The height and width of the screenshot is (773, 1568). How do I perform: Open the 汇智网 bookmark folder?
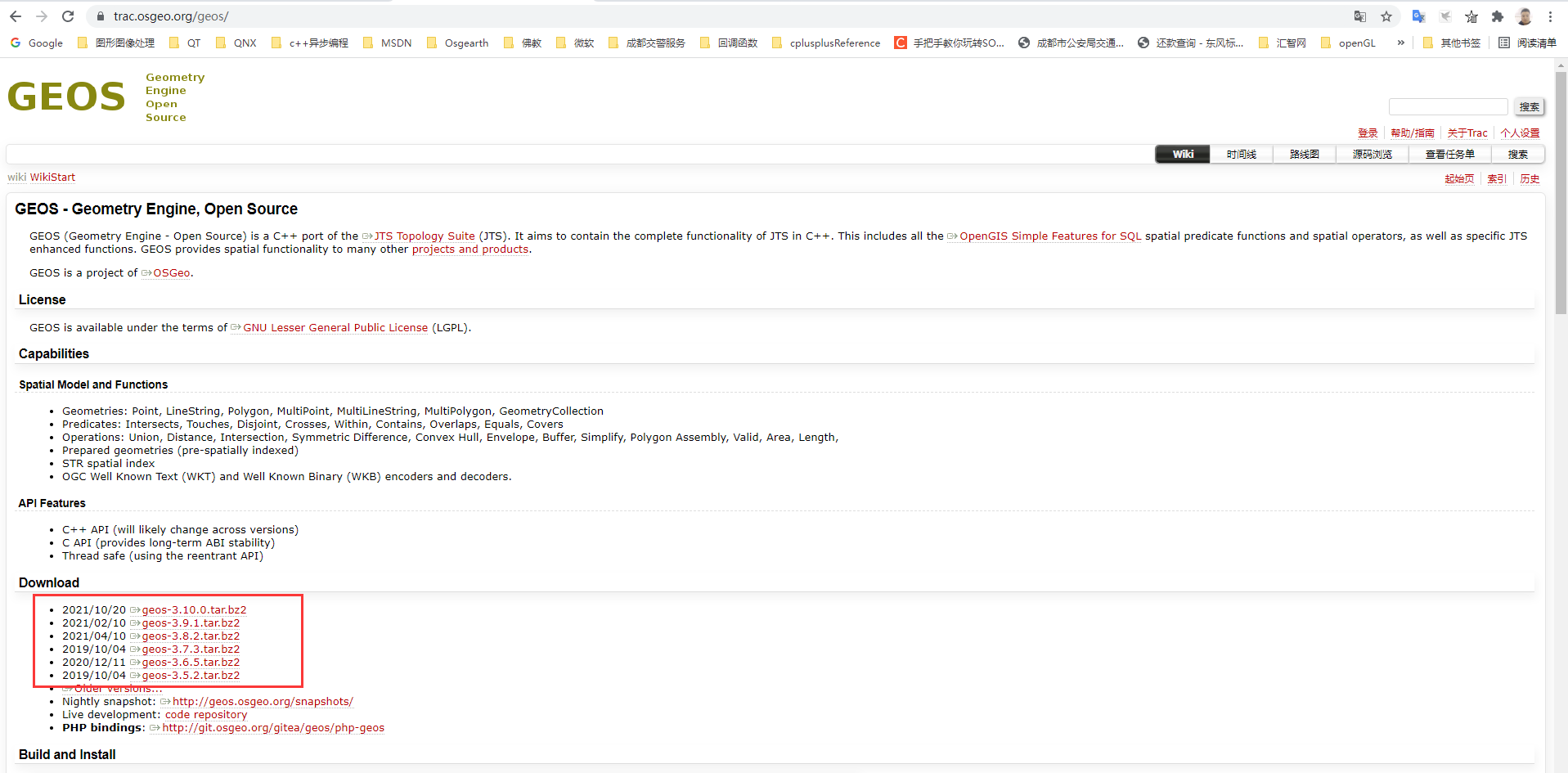click(x=1283, y=43)
